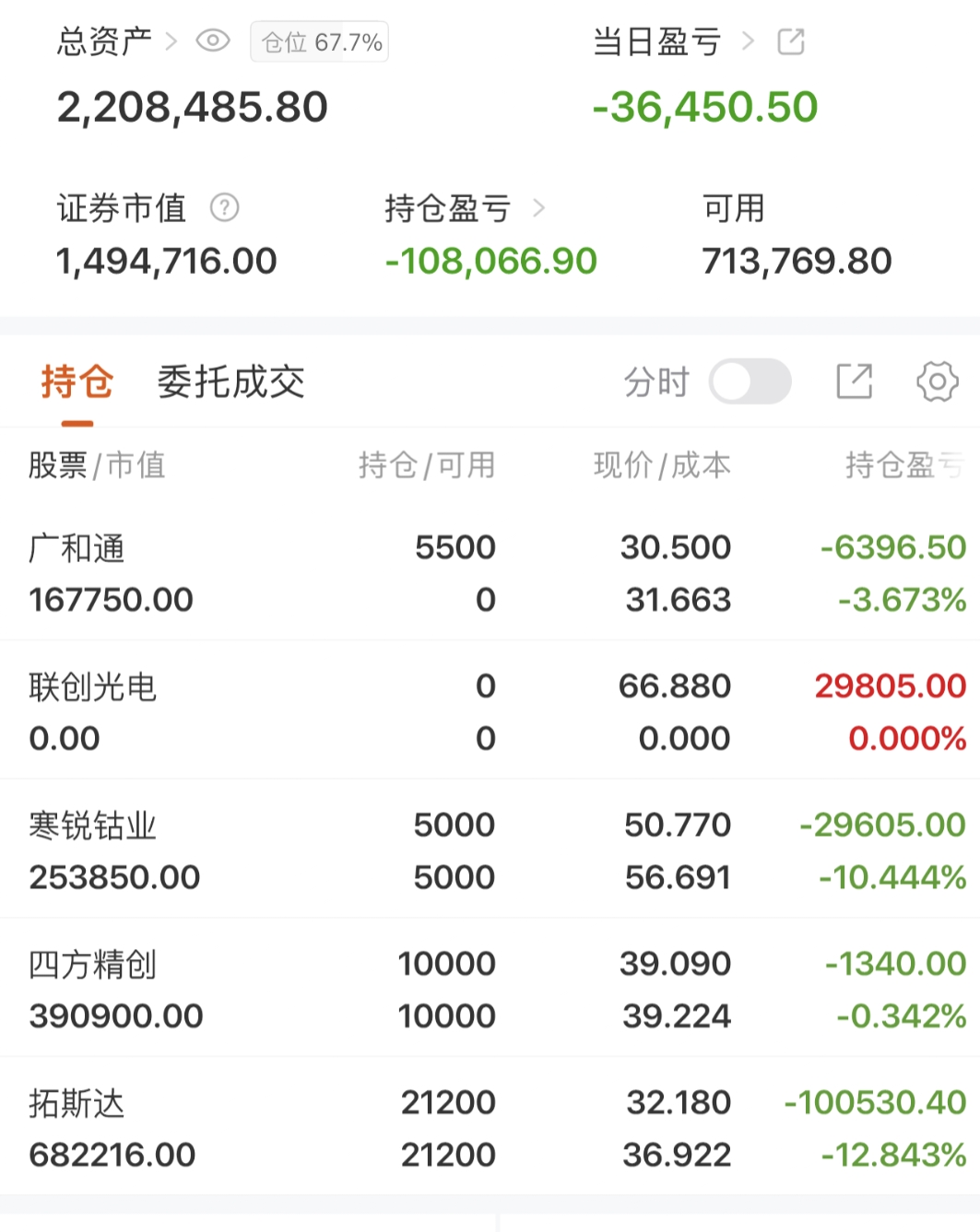The image size is (980, 1232).
Task: Sort by 持仓盈亏 column header
Action: pyautogui.click(x=904, y=465)
